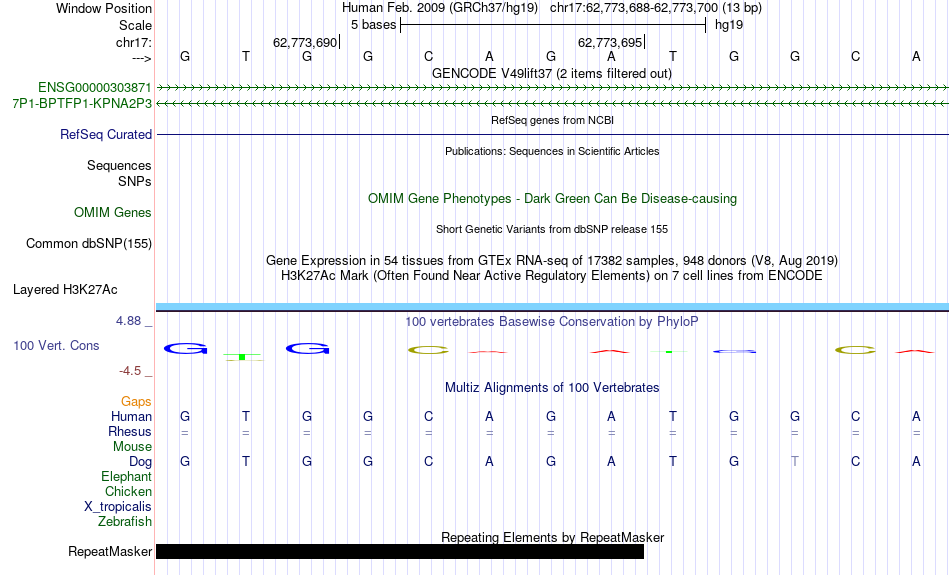950x575 pixels.
Task: Open 100 vertebrates Basewise Conservation title
Action: click(552, 322)
